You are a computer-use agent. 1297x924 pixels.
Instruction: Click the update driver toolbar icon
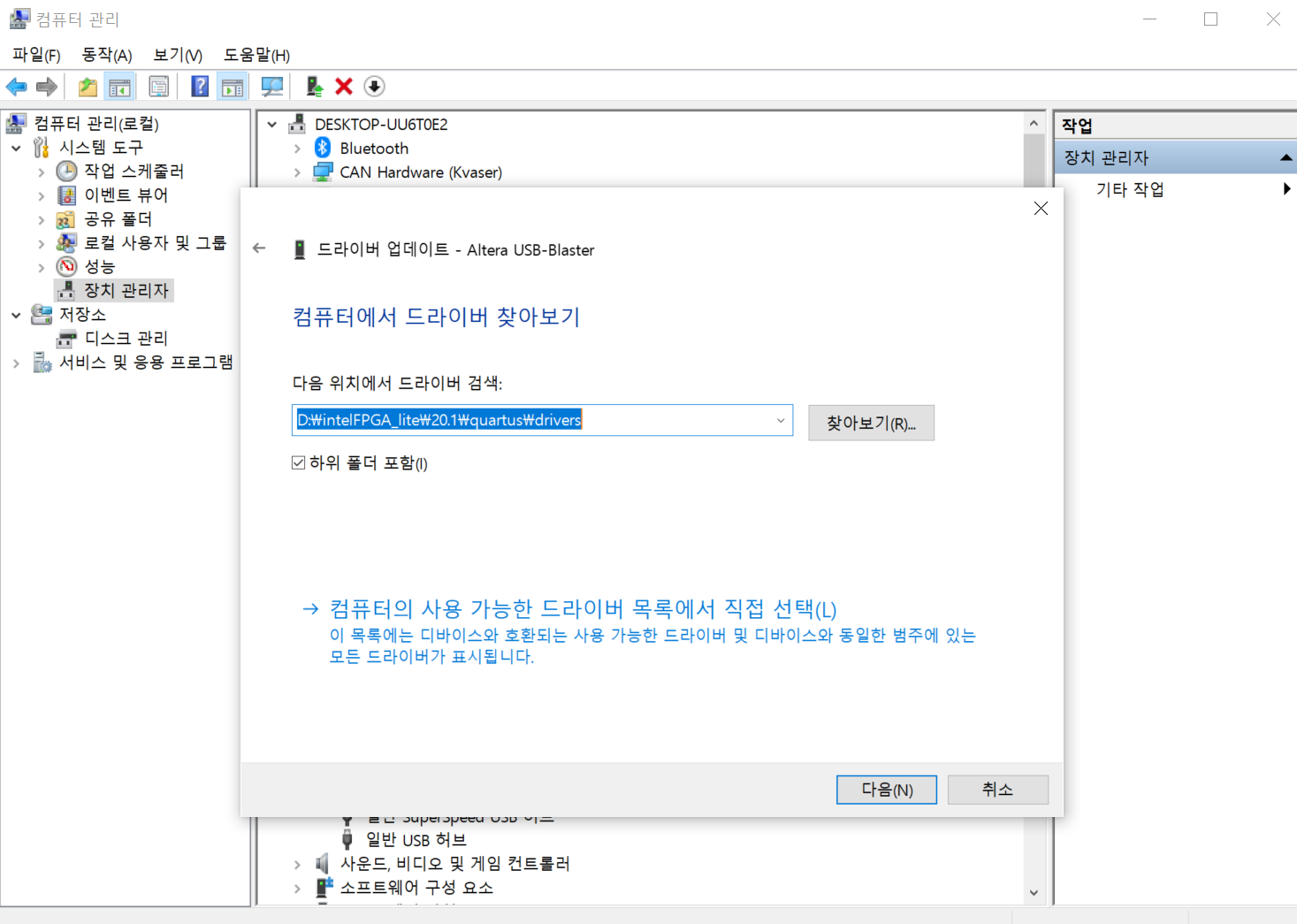tap(314, 86)
